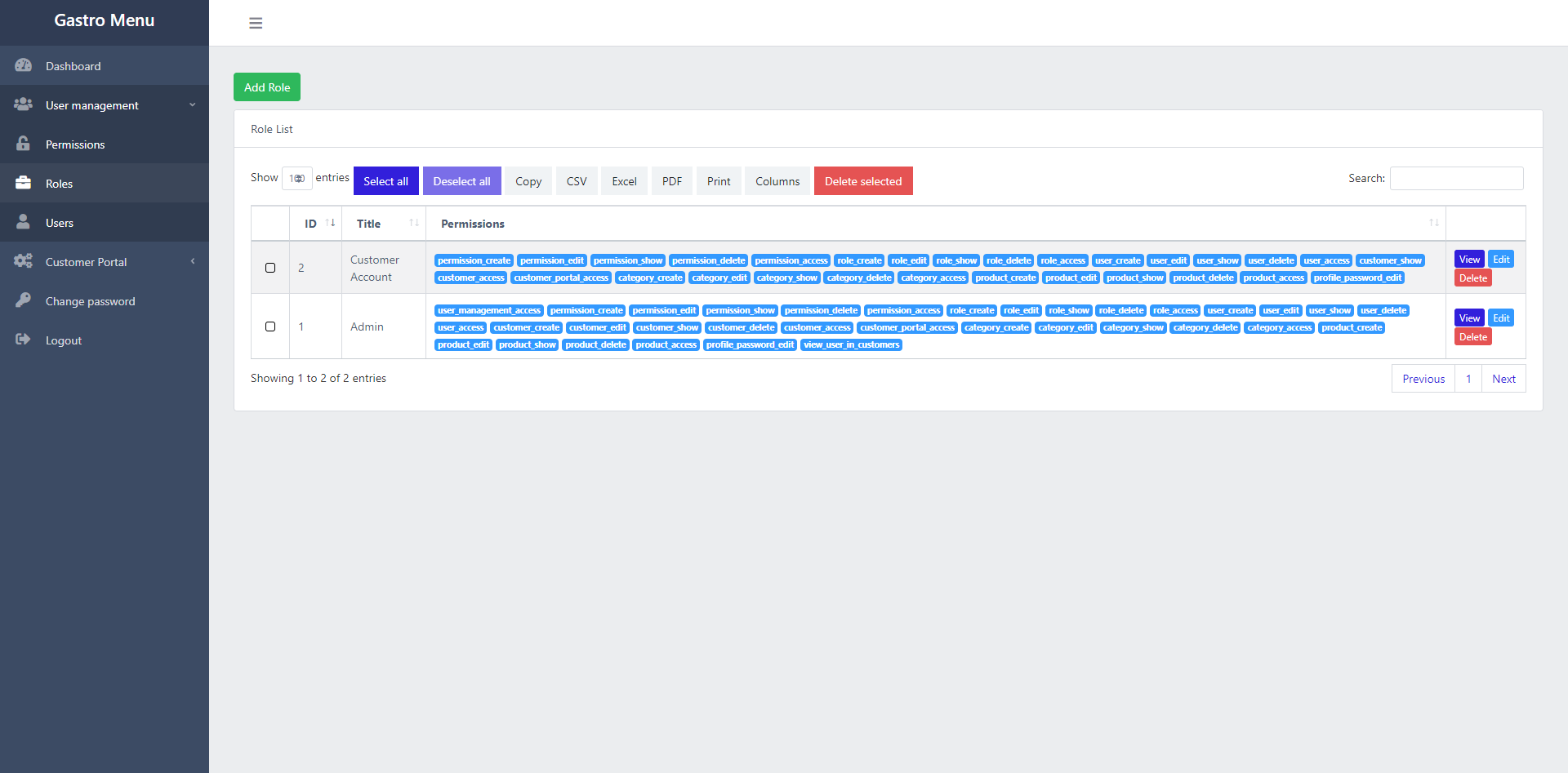
Task: Click the Customer Portal gears icon
Action: (24, 261)
